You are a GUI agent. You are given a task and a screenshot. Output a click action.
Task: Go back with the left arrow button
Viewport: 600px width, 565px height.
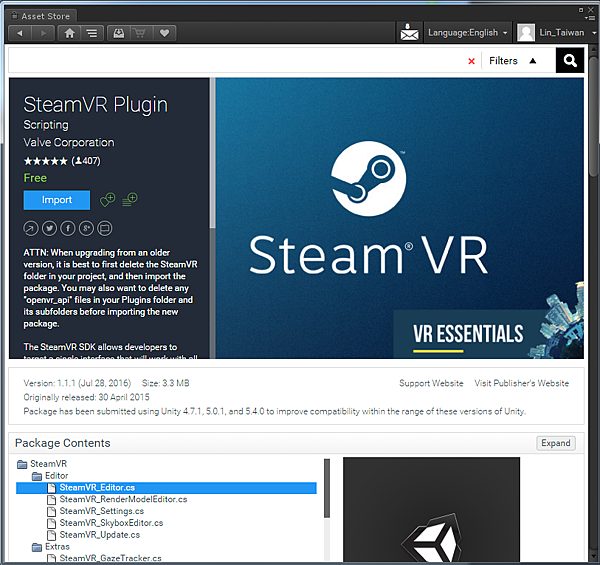[20, 33]
